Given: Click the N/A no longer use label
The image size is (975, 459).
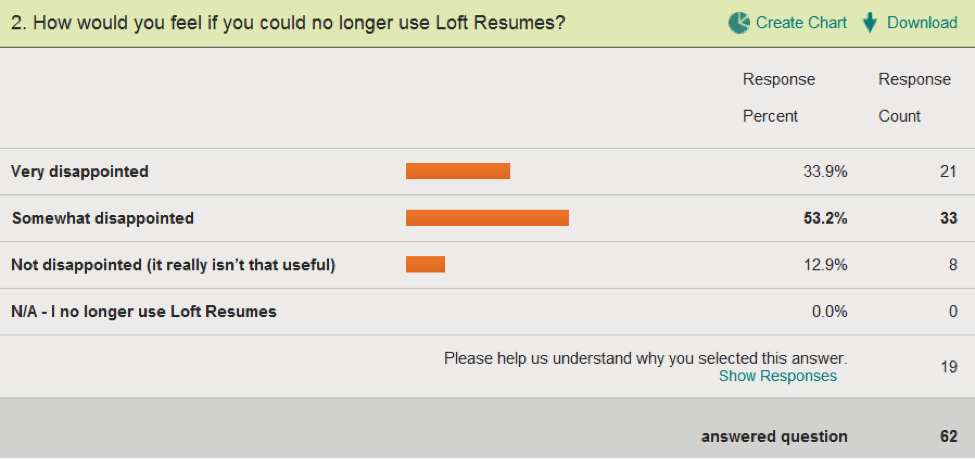Looking at the screenshot, I should point(144,312).
